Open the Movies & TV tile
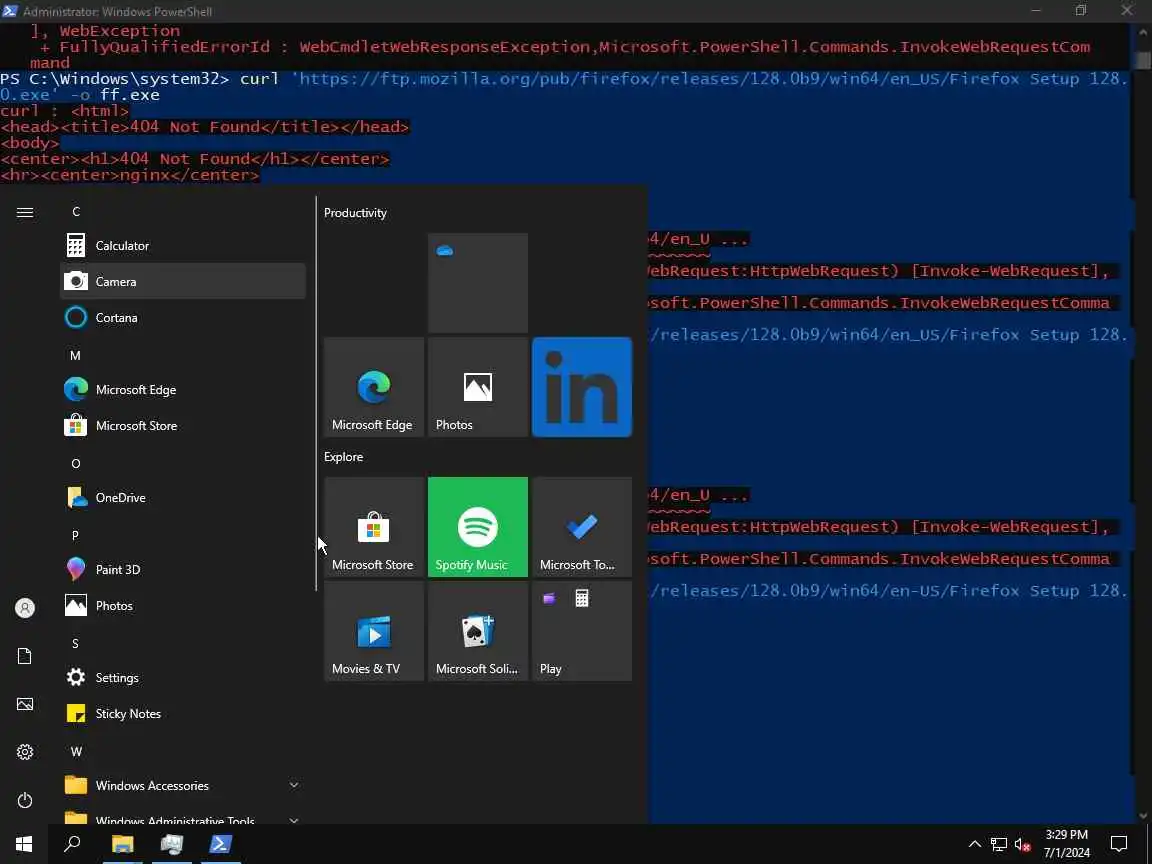The height and width of the screenshot is (864, 1152). pos(374,631)
